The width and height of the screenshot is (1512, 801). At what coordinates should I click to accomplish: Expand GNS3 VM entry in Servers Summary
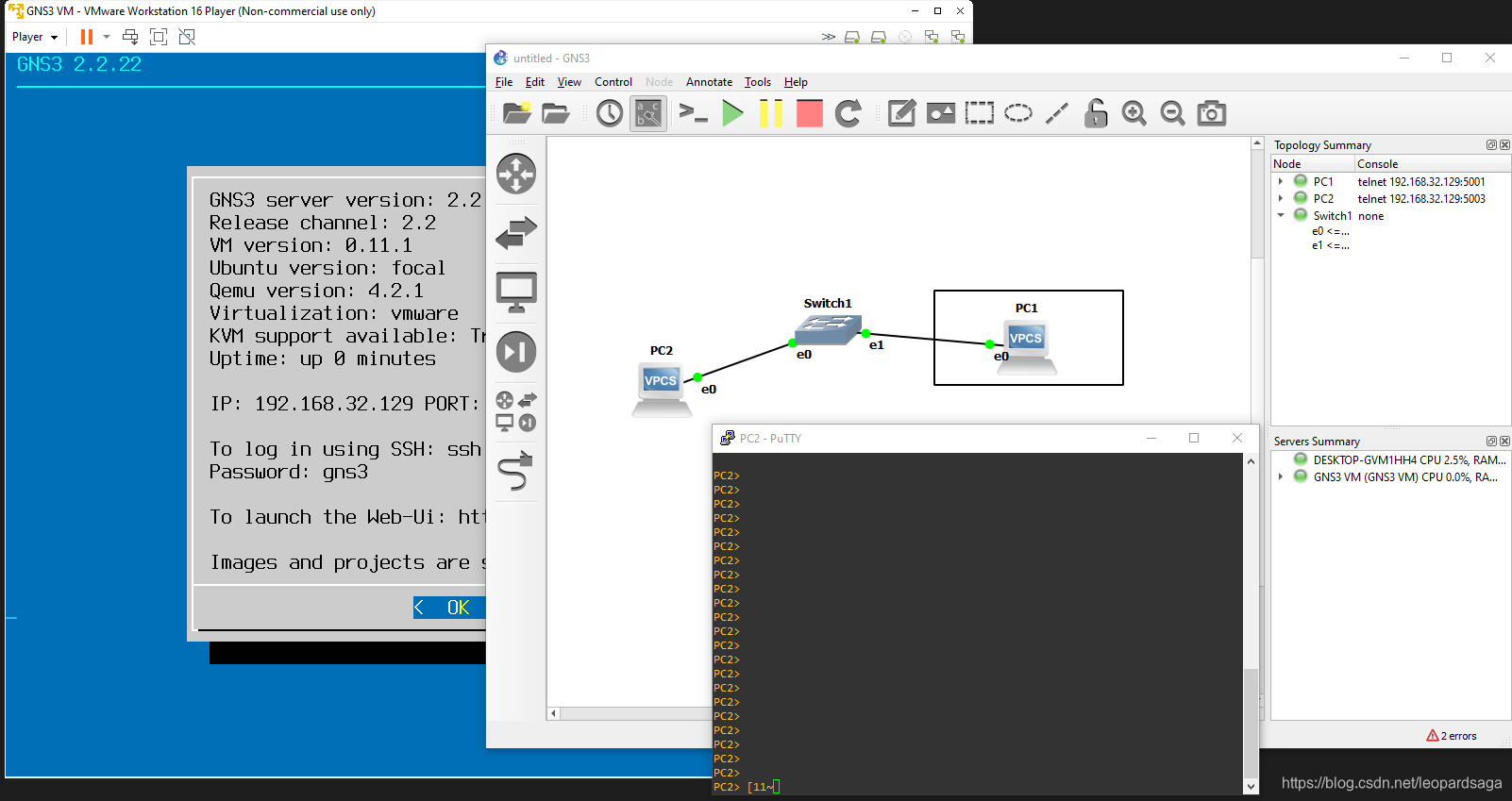point(1281,476)
